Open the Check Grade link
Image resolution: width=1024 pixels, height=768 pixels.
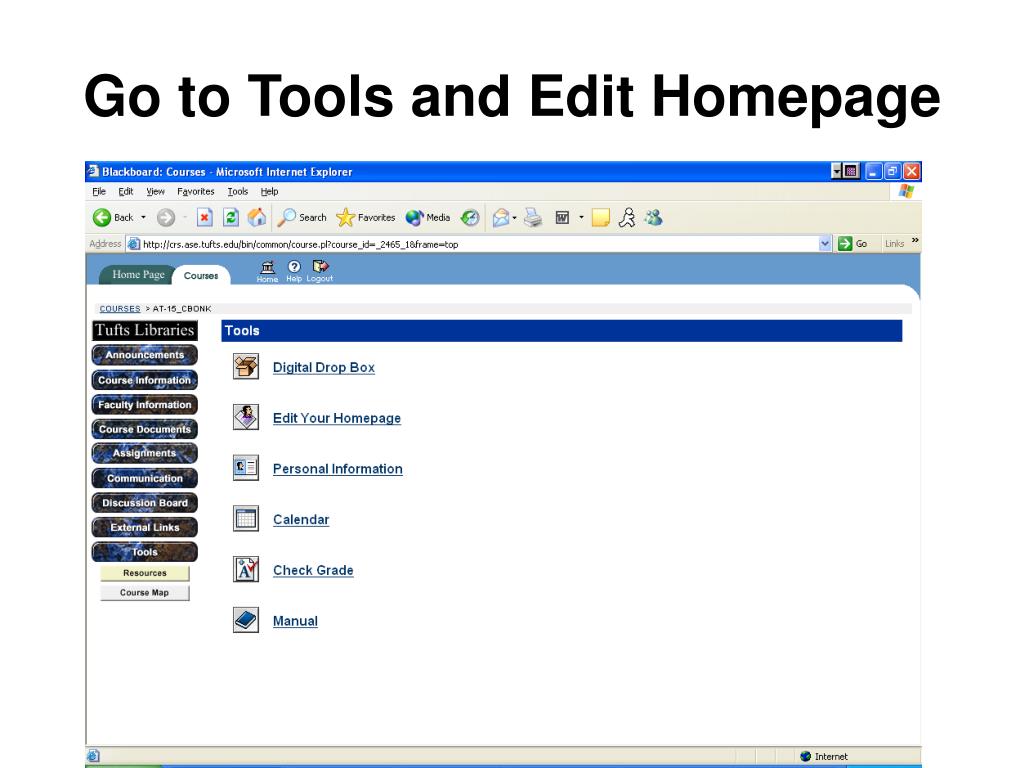coord(313,570)
